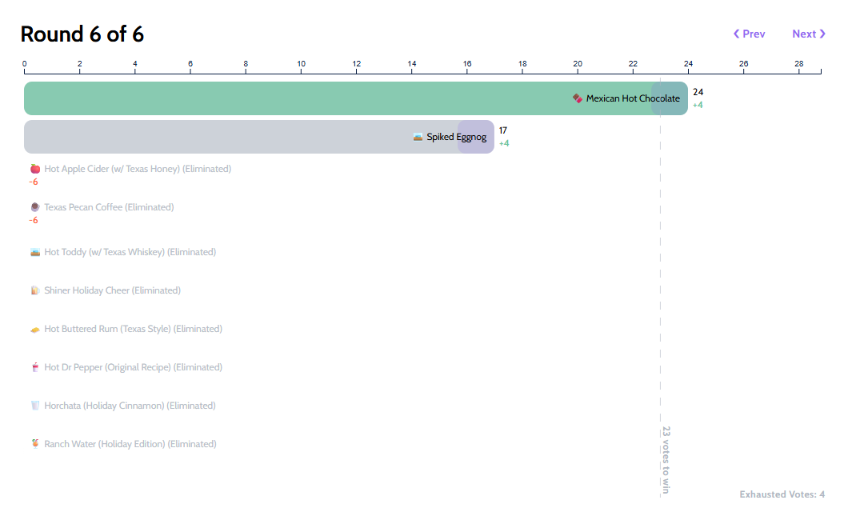Click Horchata (Holiday Cinnamon) eliminated row
The width and height of the screenshot is (849, 511).
123,406
